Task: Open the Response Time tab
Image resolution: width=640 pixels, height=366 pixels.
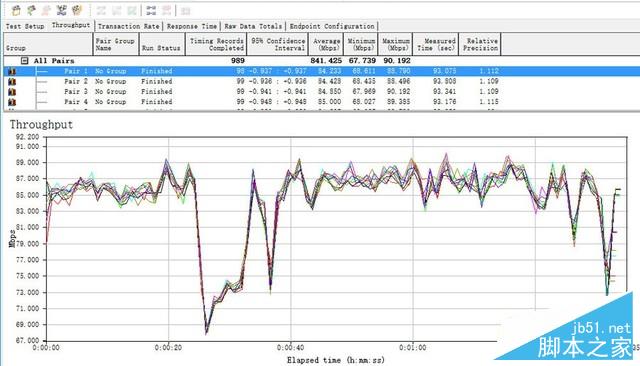Action: click(x=192, y=26)
